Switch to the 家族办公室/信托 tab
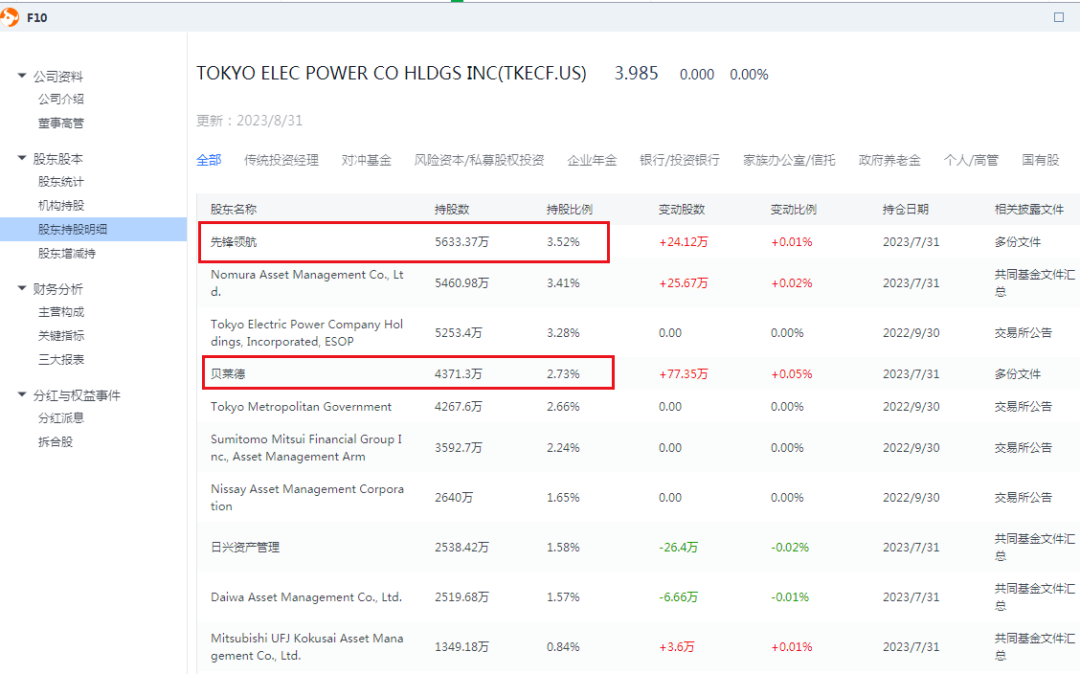 point(789,160)
